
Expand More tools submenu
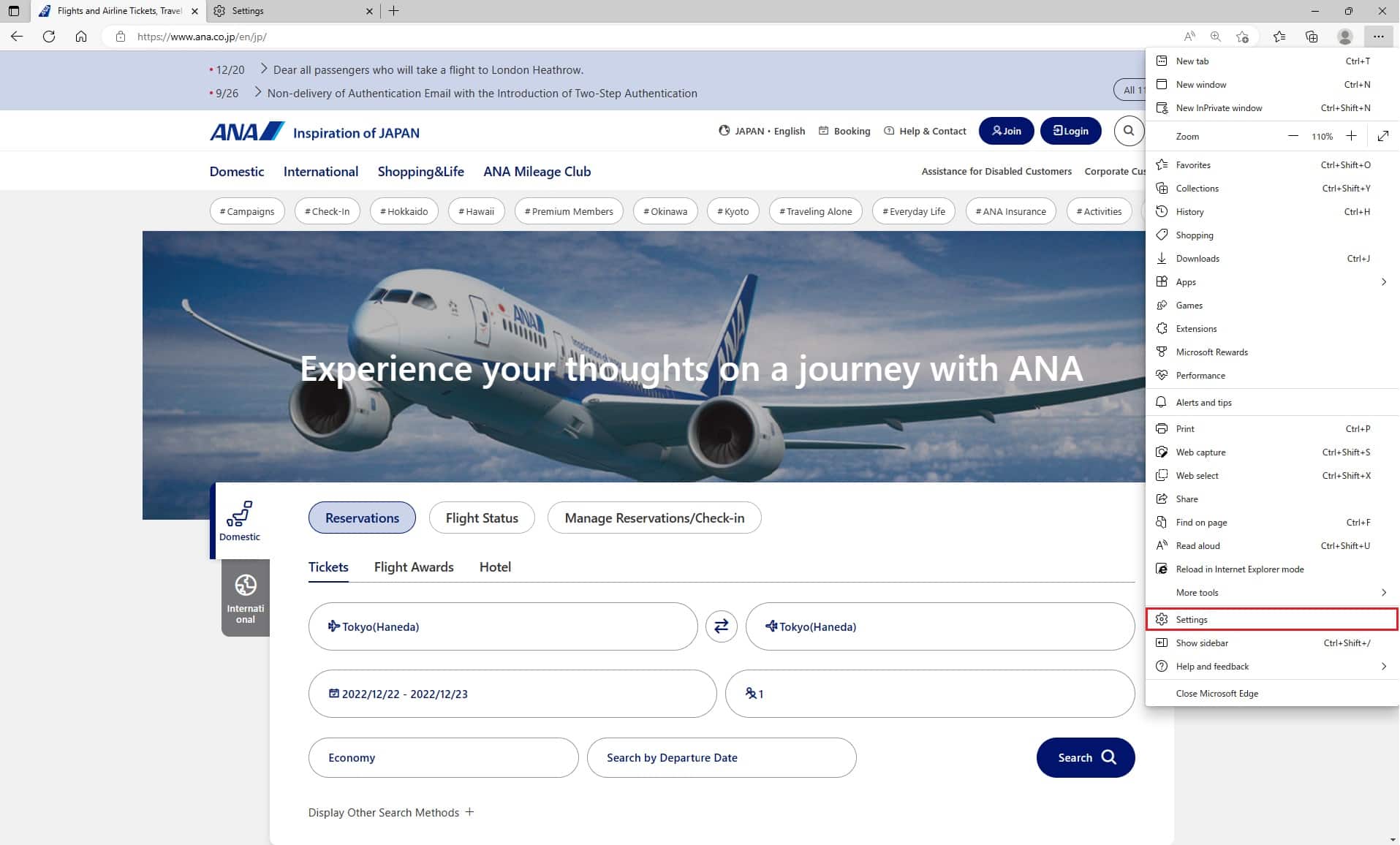(x=1272, y=592)
